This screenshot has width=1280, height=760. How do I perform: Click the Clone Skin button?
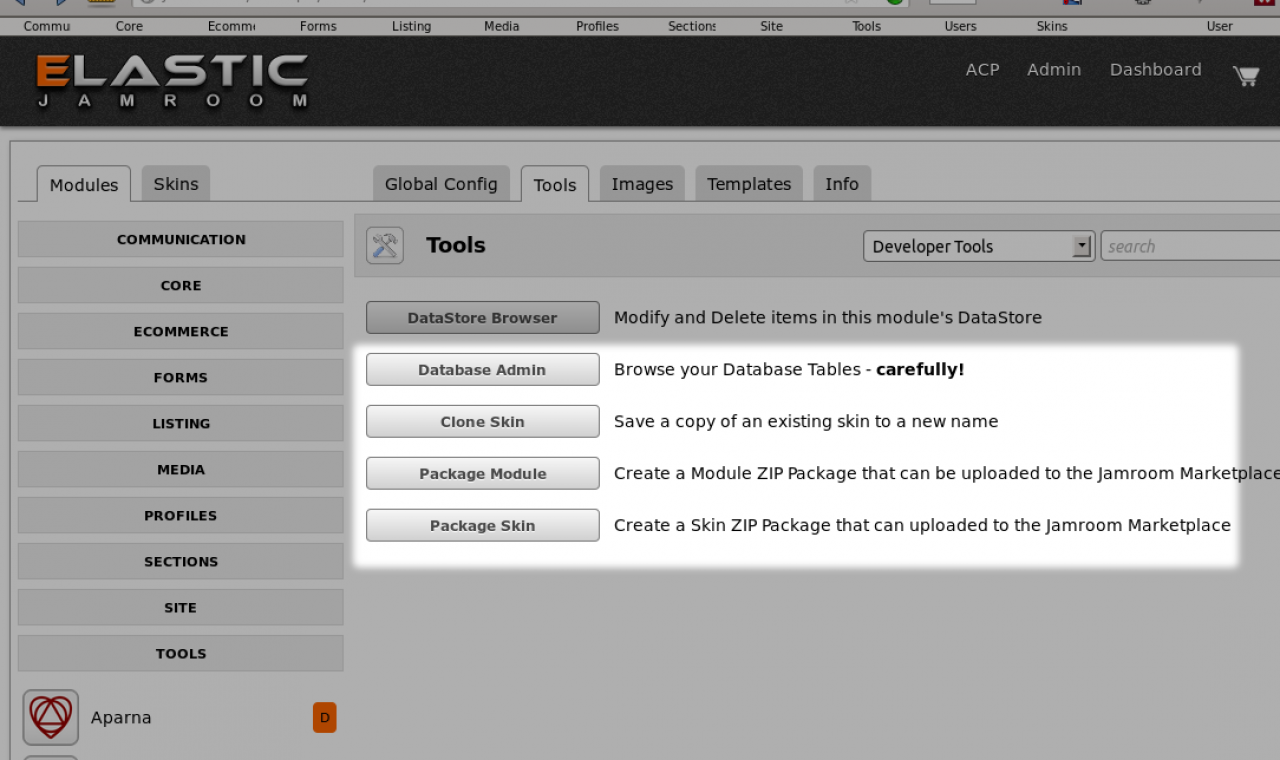point(483,421)
